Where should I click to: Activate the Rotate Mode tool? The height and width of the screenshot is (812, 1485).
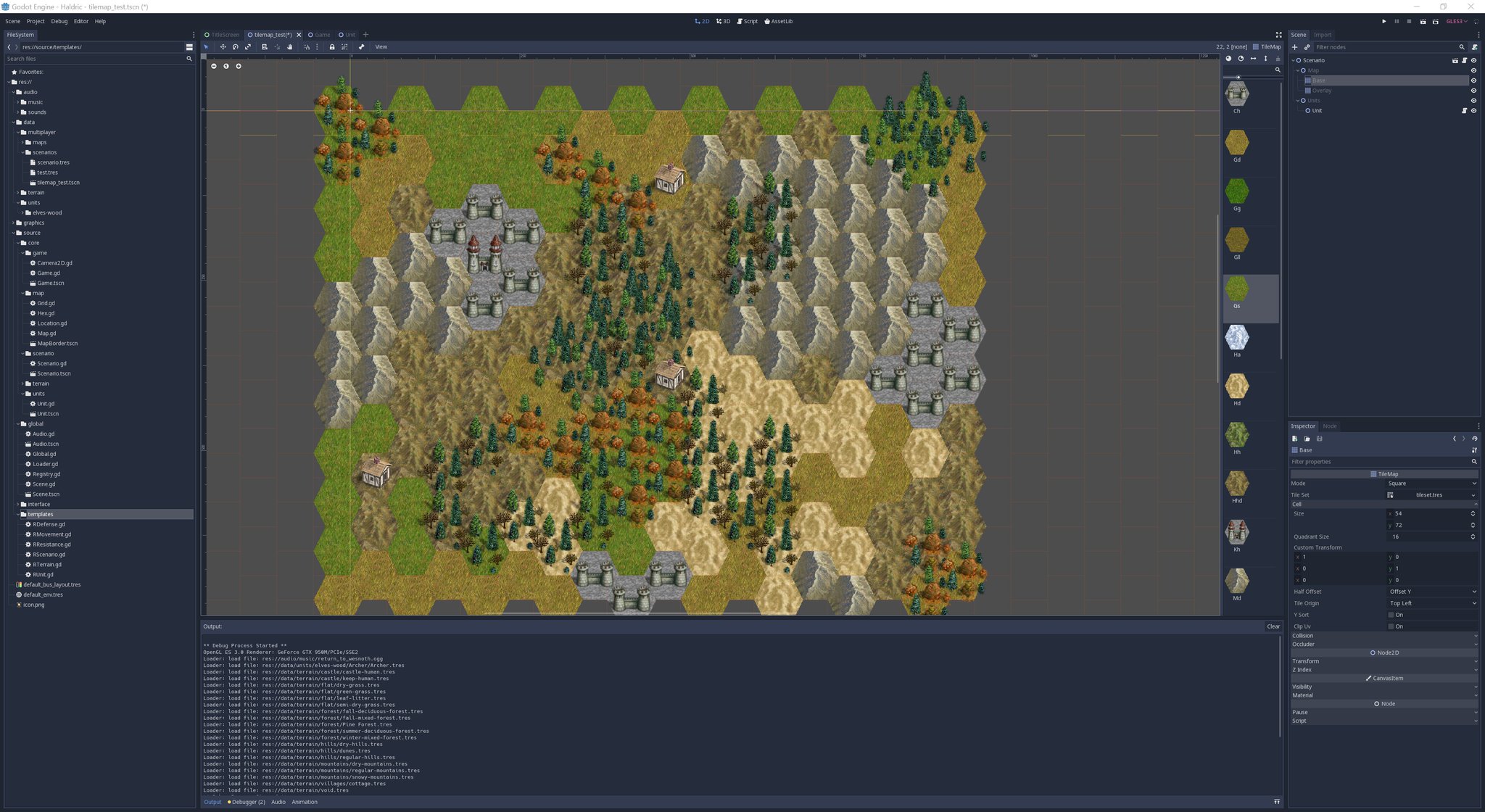236,46
